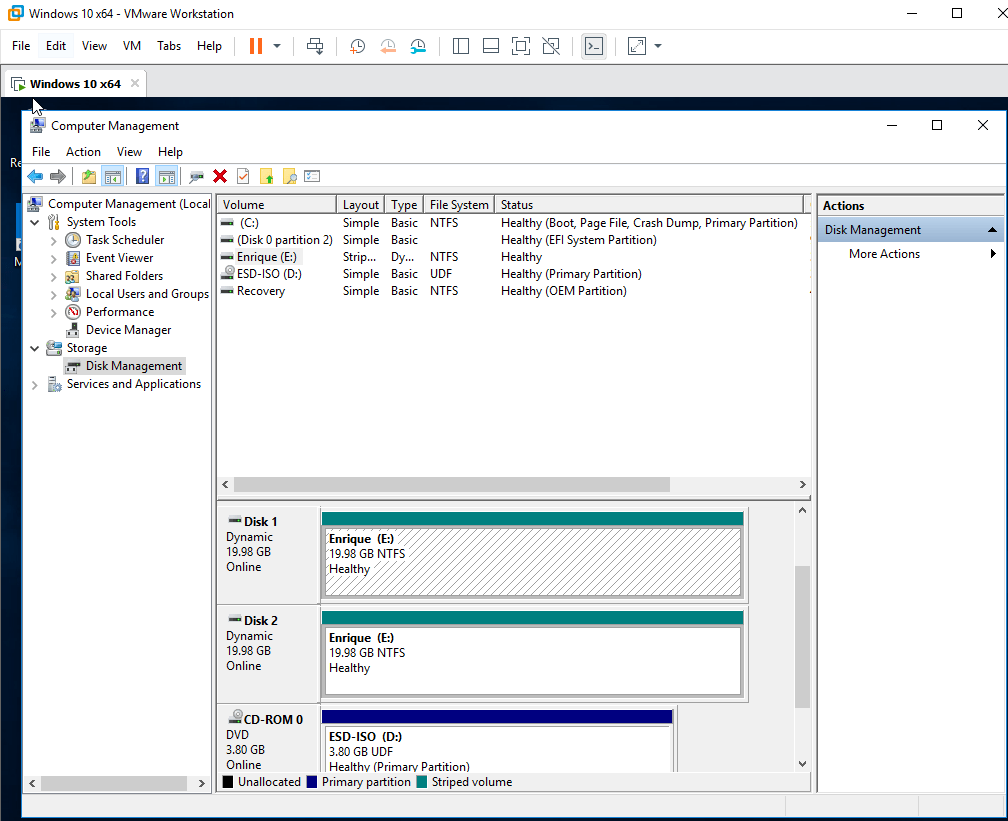1008x821 pixels.
Task: Sort by the Status column header
Action: 649,204
